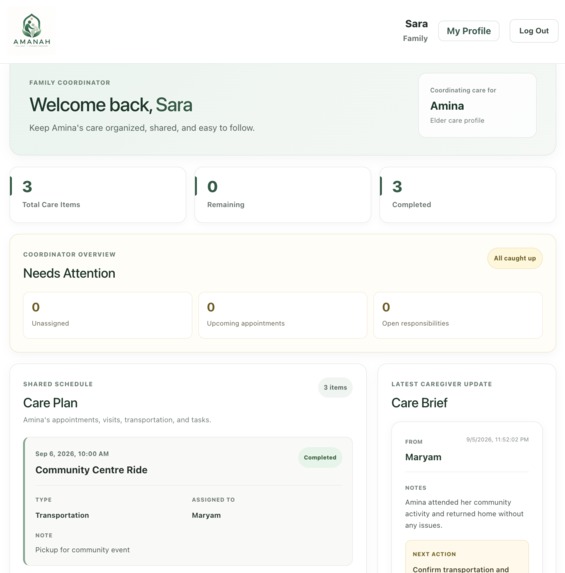Click the Sara user name in header
This screenshot has height=573, width=565.
416,24
